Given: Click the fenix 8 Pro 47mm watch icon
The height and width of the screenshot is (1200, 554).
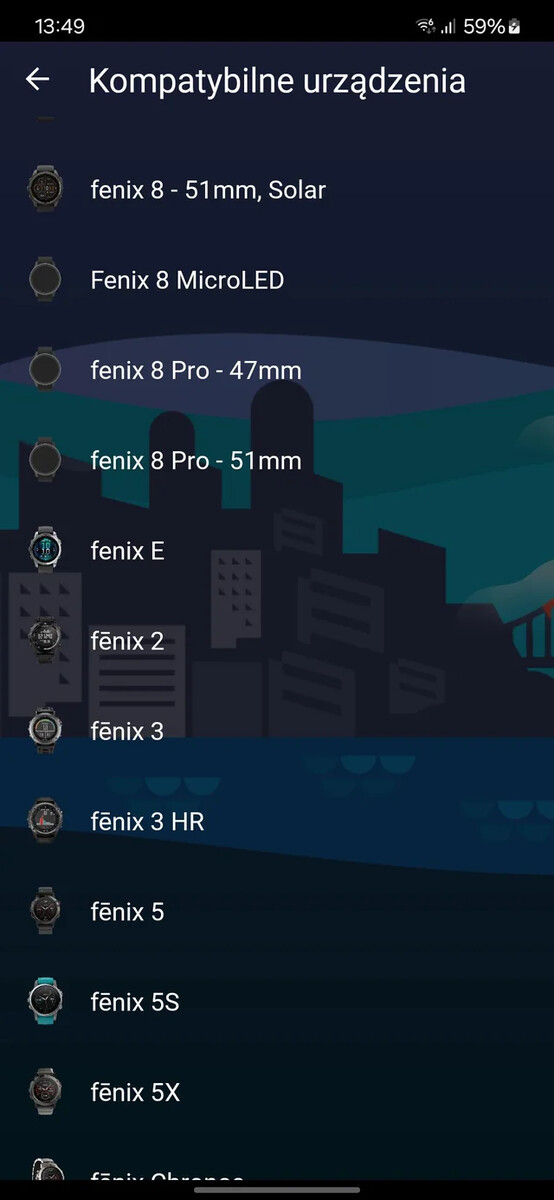Looking at the screenshot, I should pos(45,370).
